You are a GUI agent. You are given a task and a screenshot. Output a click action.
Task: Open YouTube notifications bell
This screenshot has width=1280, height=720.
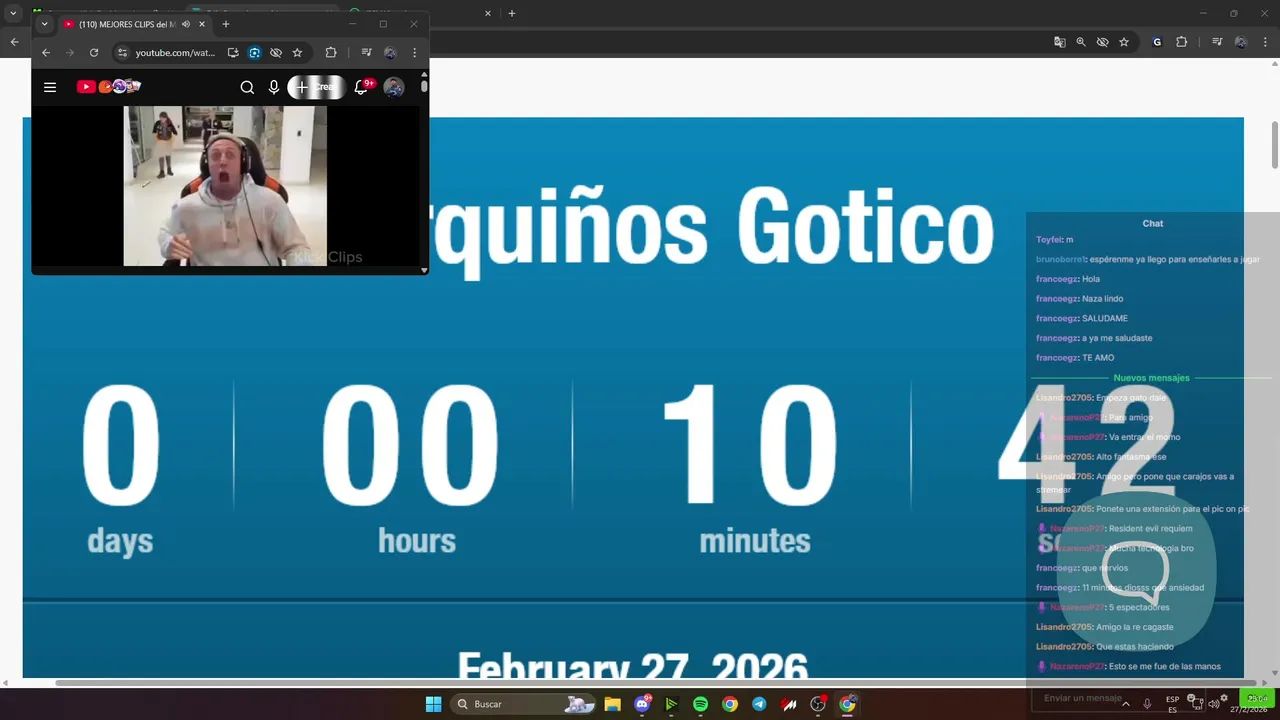point(362,87)
